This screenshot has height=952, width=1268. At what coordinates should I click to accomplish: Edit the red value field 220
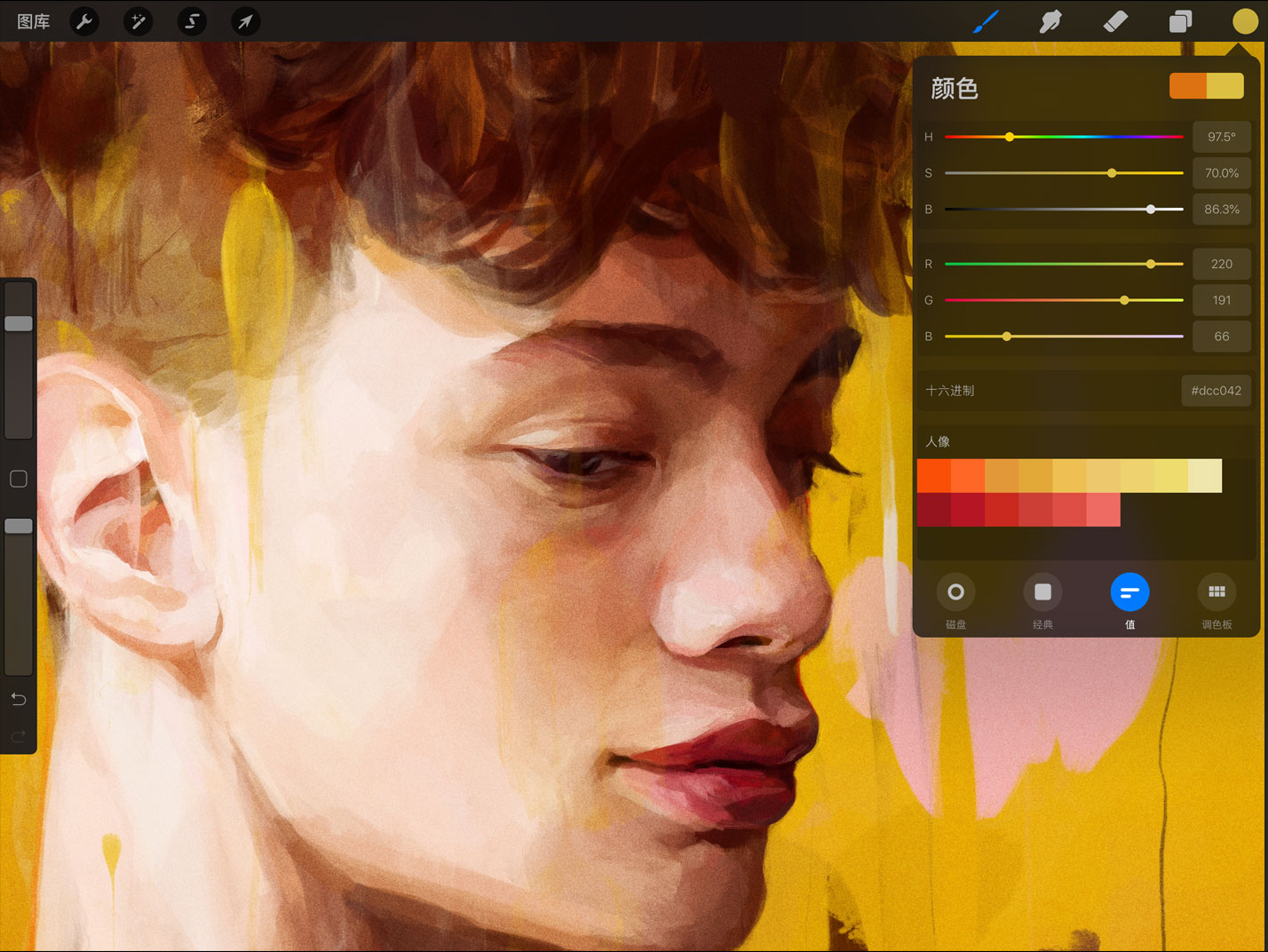pyautogui.click(x=1222, y=264)
